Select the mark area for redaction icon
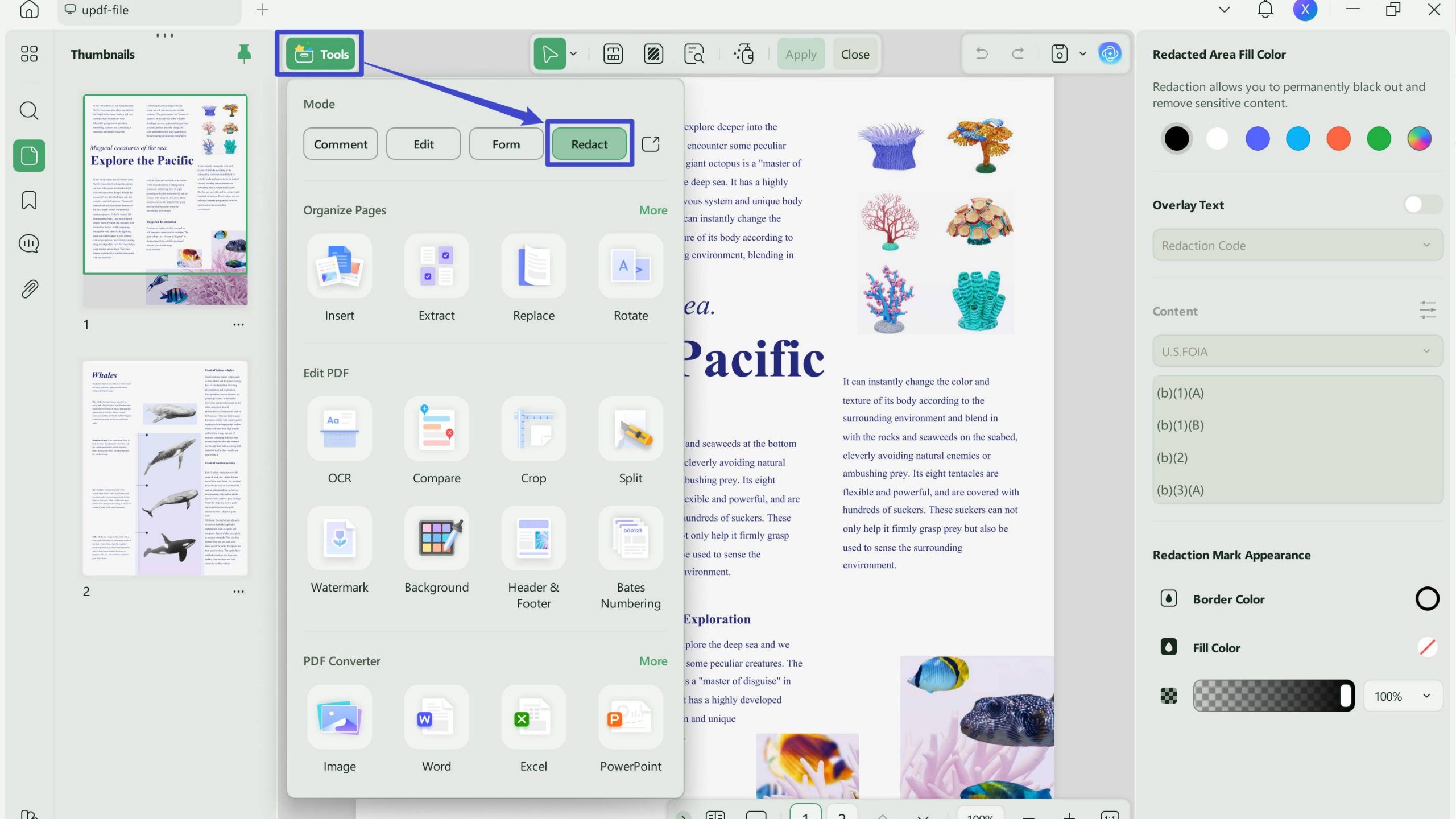Screen dimensions: 1456x819 pyautogui.click(x=653, y=54)
